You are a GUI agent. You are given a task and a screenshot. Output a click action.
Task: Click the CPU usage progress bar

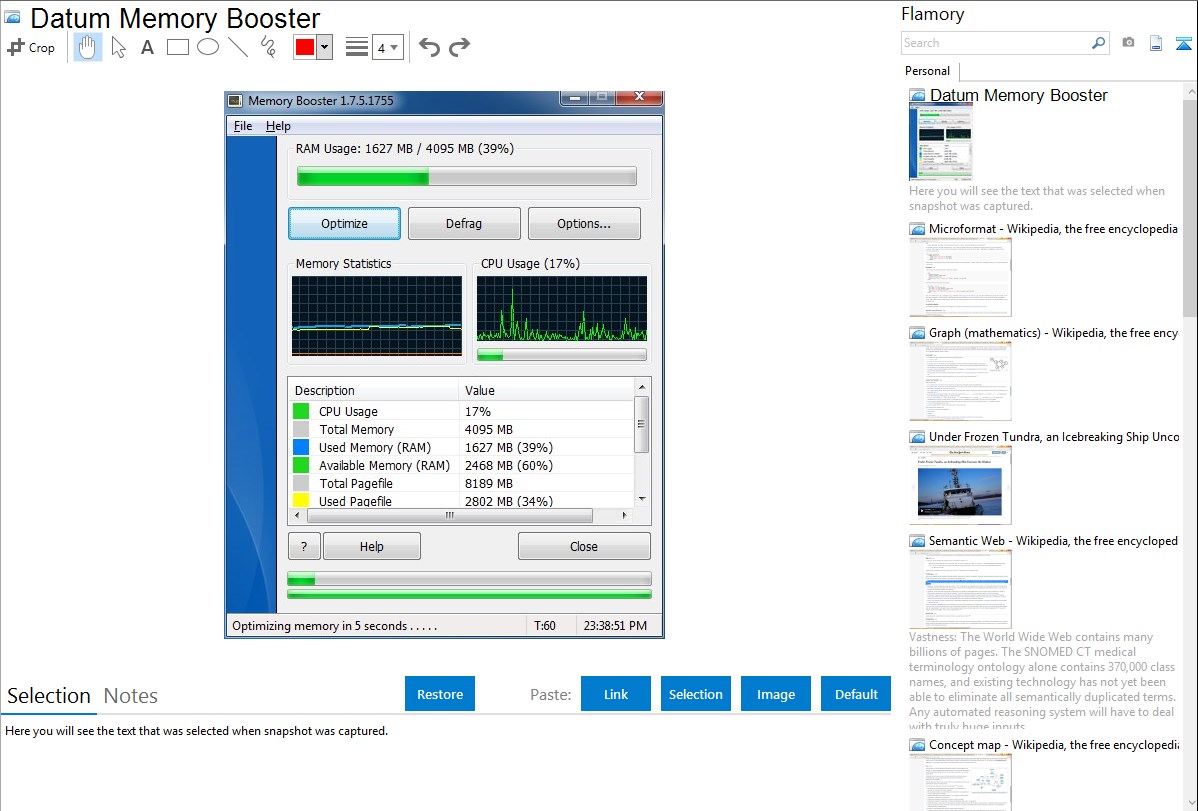(562, 355)
